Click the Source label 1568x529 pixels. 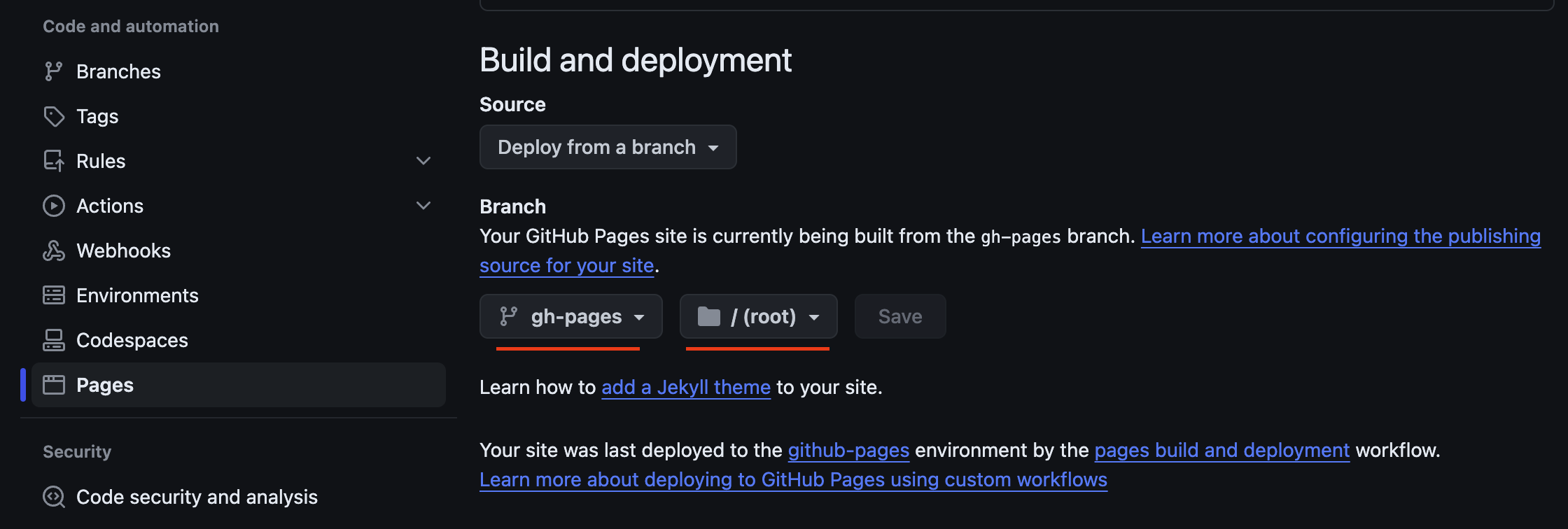coord(512,104)
